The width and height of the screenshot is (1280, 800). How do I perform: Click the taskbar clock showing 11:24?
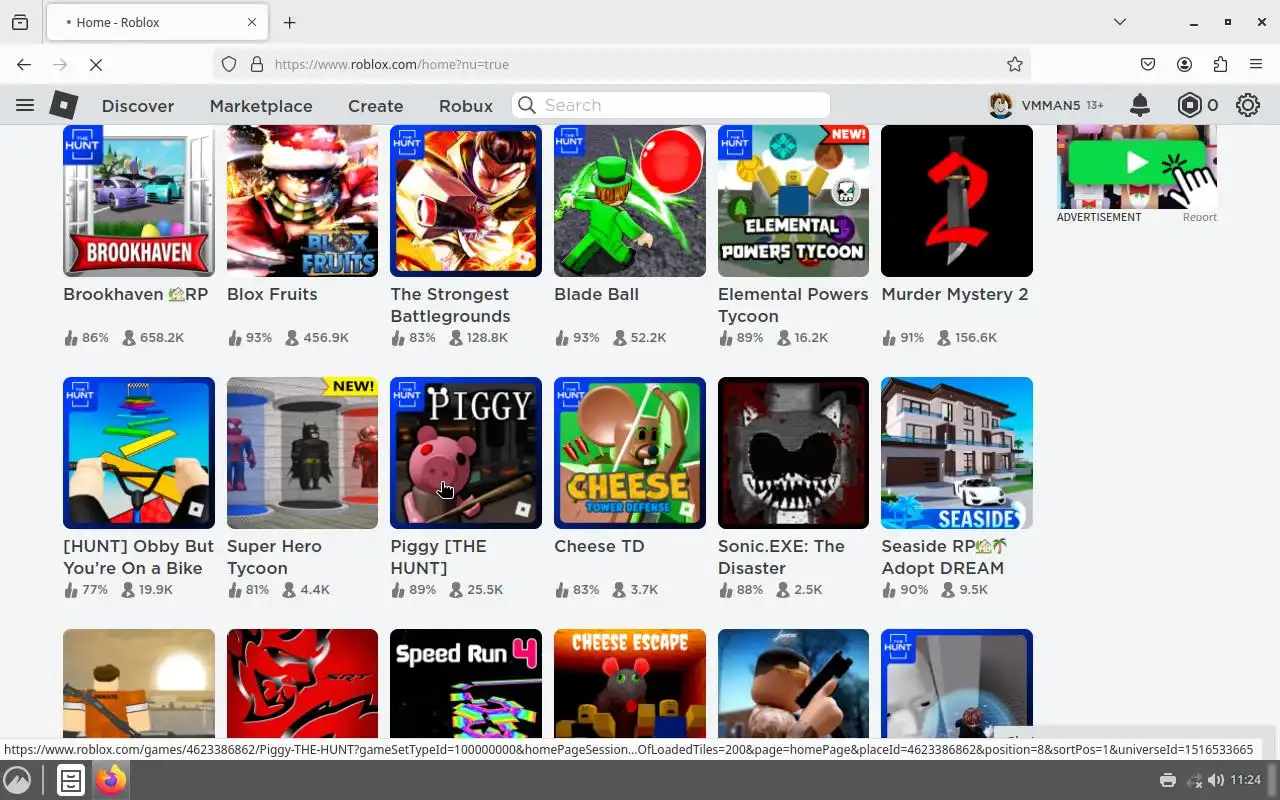pos(1246,780)
